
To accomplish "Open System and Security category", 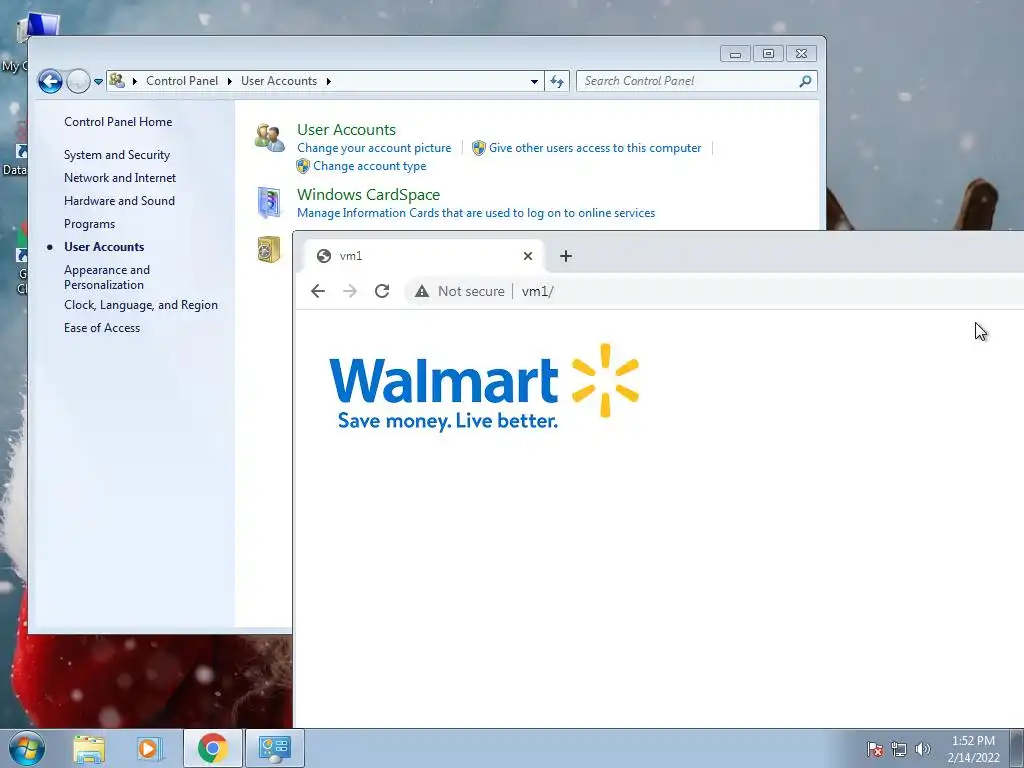I will tap(117, 155).
